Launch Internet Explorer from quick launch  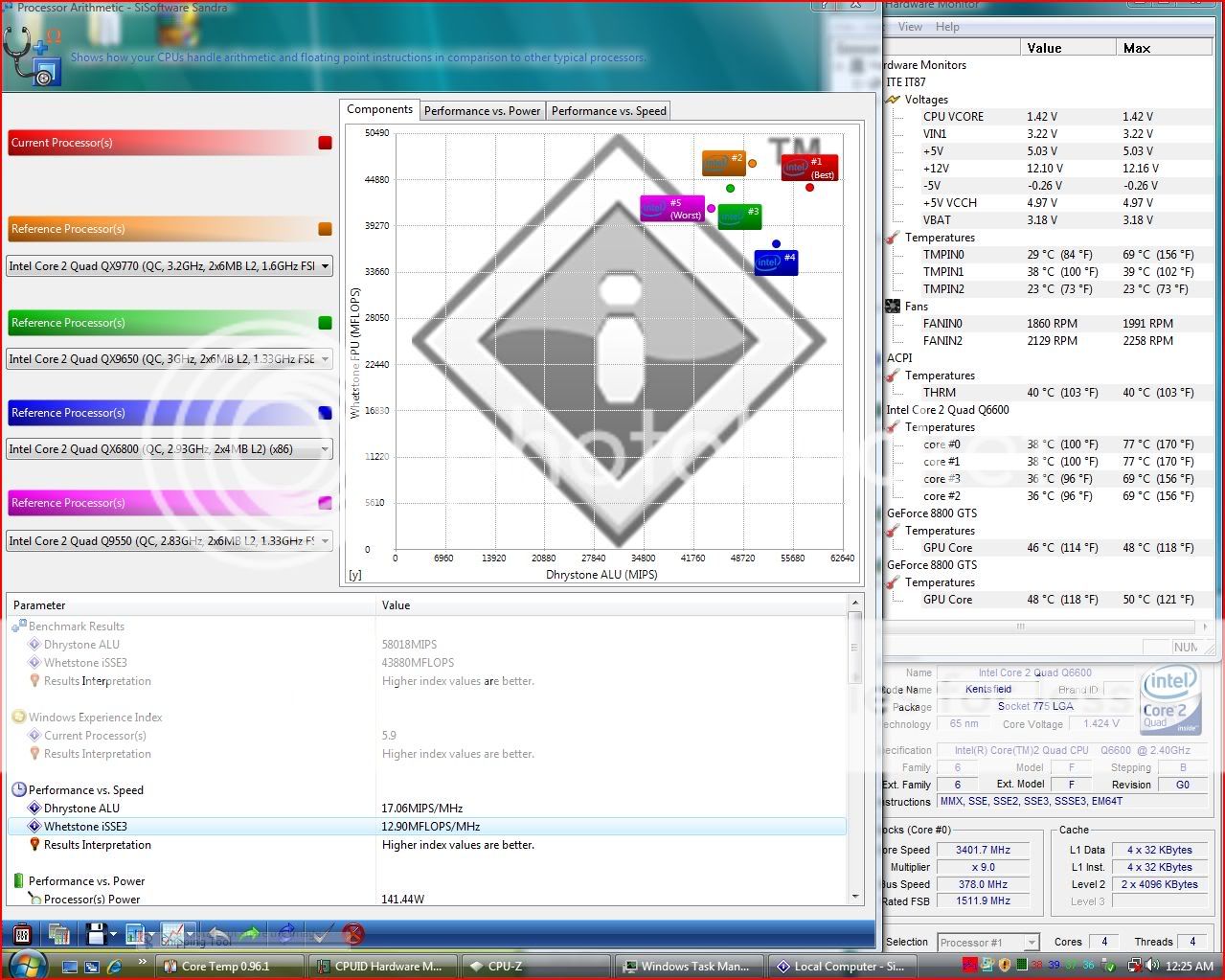point(115,967)
